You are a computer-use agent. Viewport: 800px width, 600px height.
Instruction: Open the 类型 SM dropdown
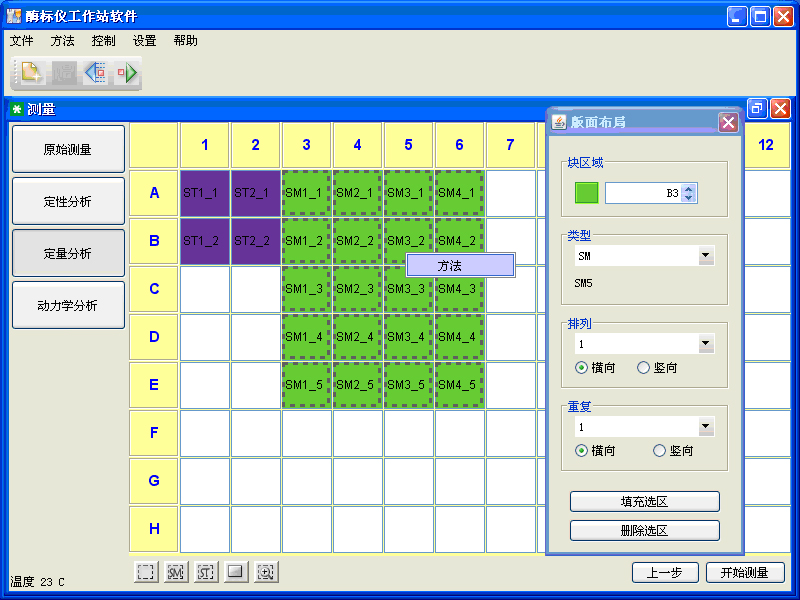click(x=706, y=256)
